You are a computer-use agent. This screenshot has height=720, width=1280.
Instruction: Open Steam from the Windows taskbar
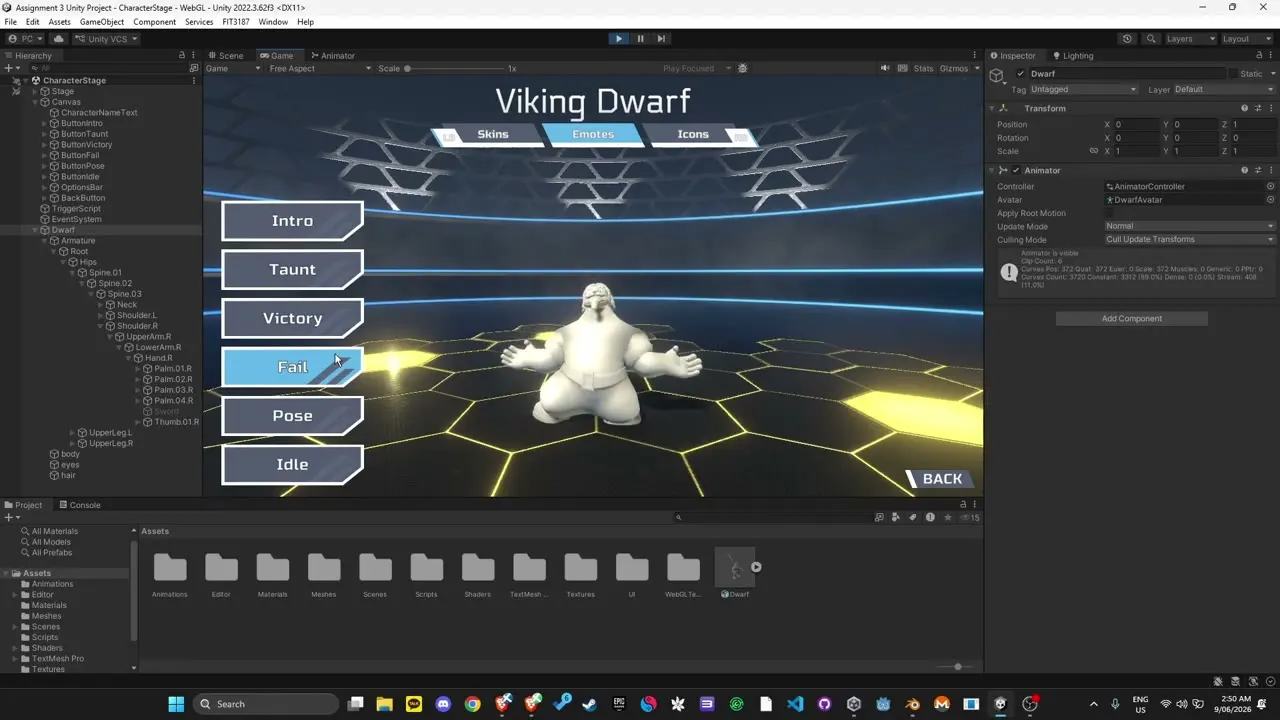[589, 704]
